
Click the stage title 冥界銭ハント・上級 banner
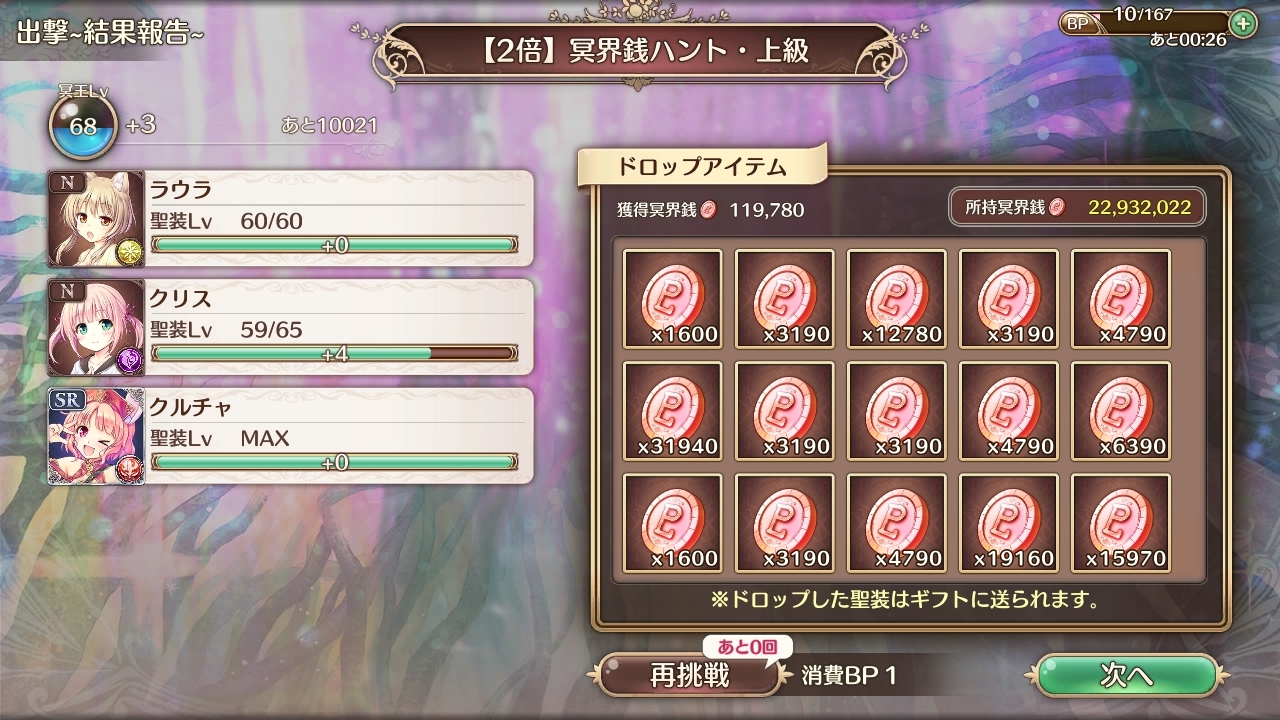click(x=639, y=50)
